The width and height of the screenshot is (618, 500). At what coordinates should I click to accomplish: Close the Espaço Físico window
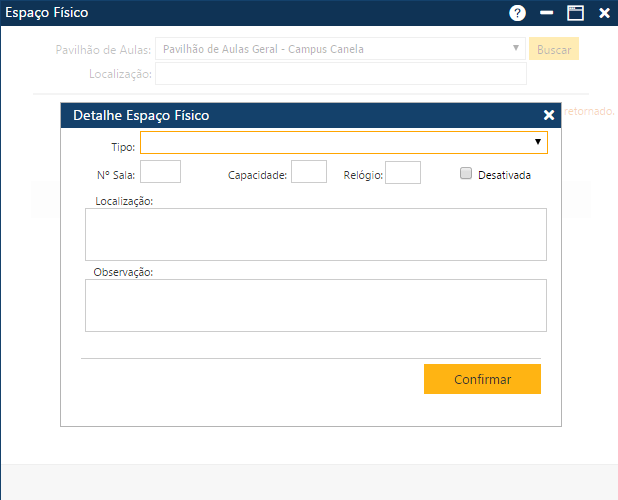tap(604, 13)
